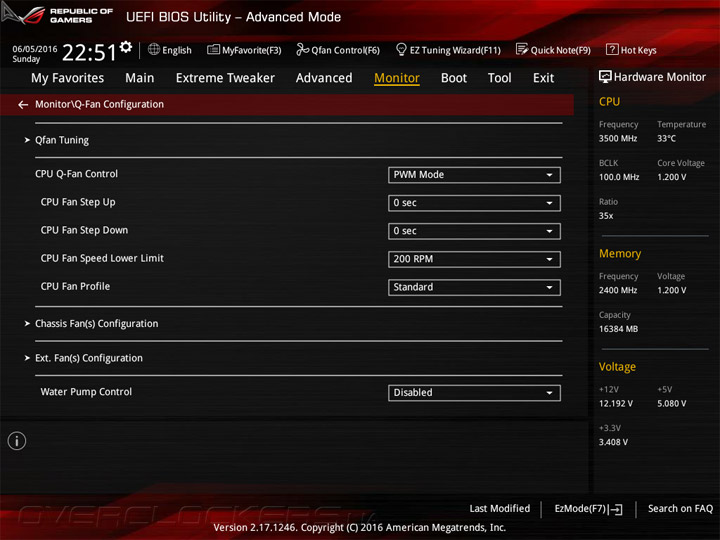Open Water Pump Control dropdown
Image resolution: width=720 pixels, height=540 pixels.
point(474,393)
